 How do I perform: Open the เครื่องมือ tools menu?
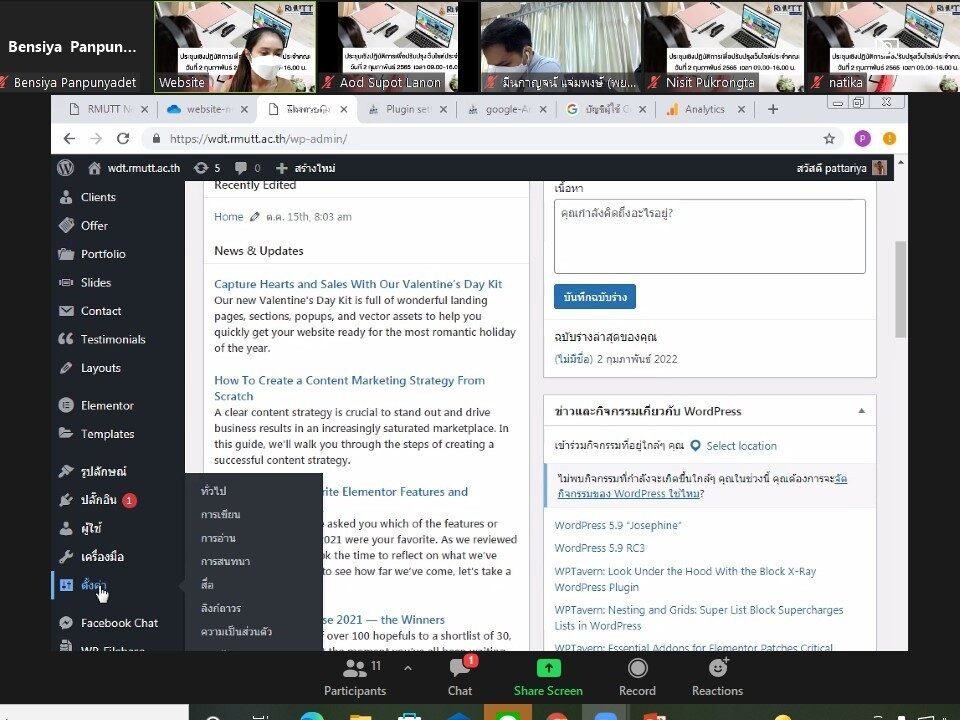coord(102,557)
